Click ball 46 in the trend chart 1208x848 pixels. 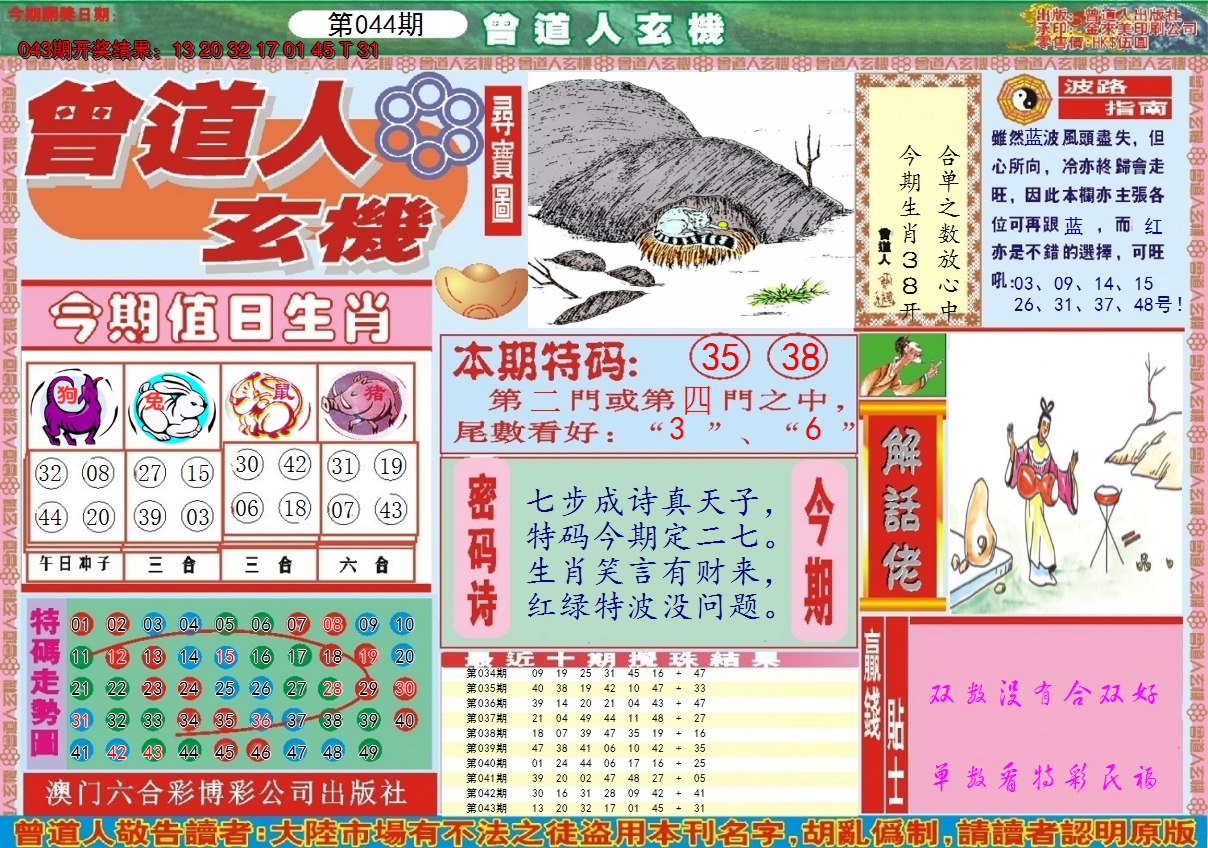(260, 752)
